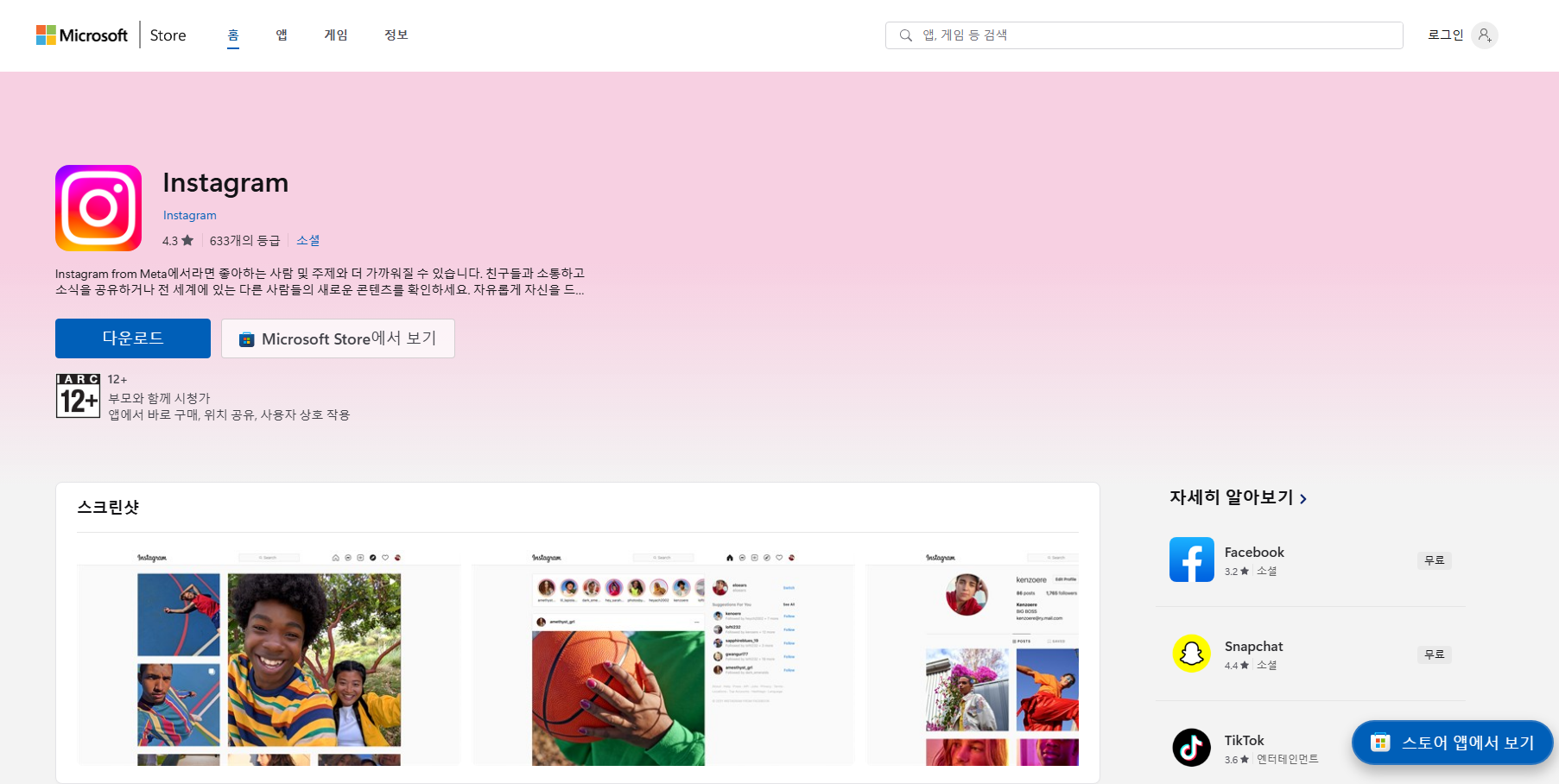Click the 4.3 star rating
Viewport: 1559px width, 784px height.
pyautogui.click(x=178, y=241)
